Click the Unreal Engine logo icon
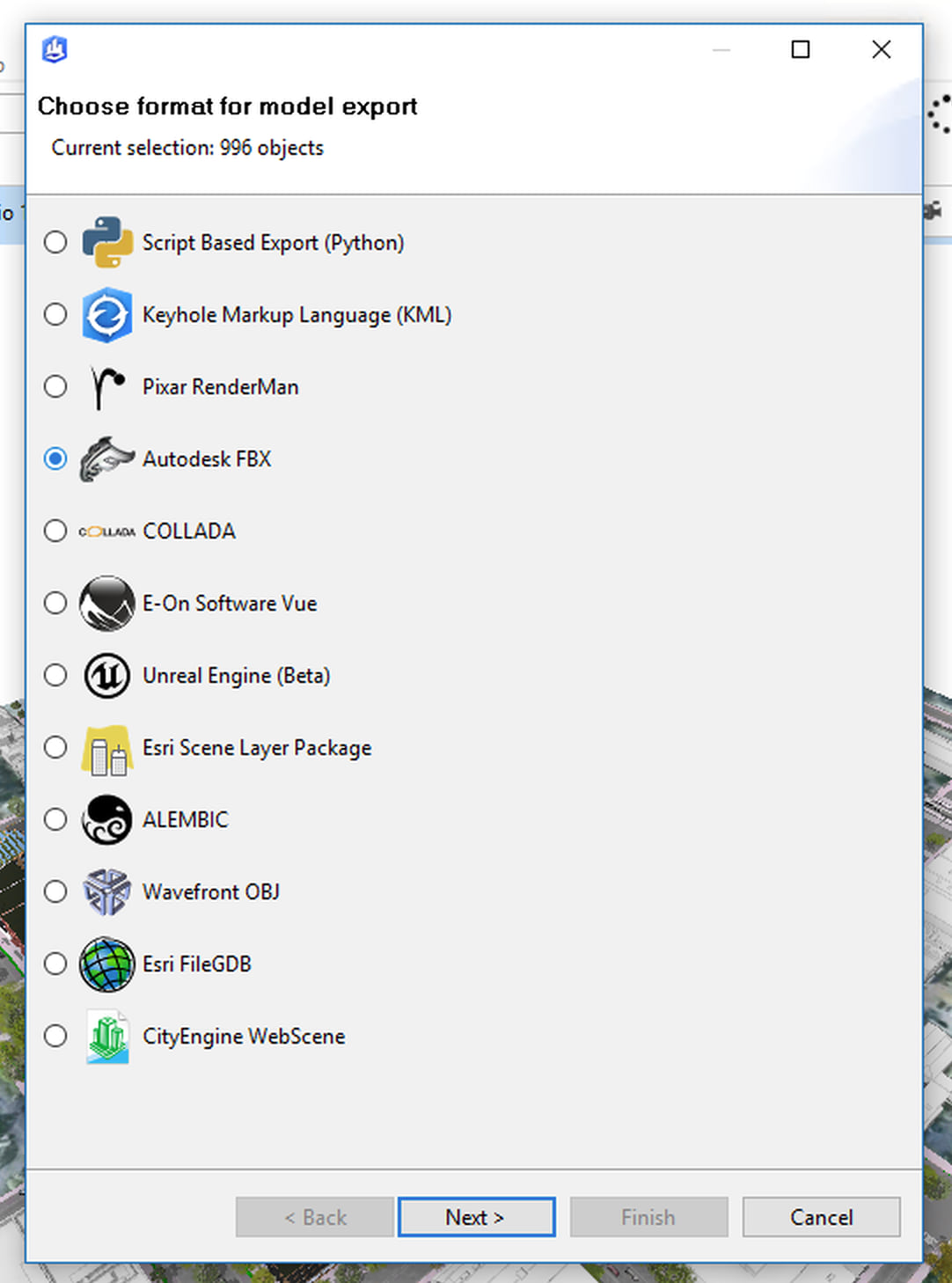 (107, 676)
